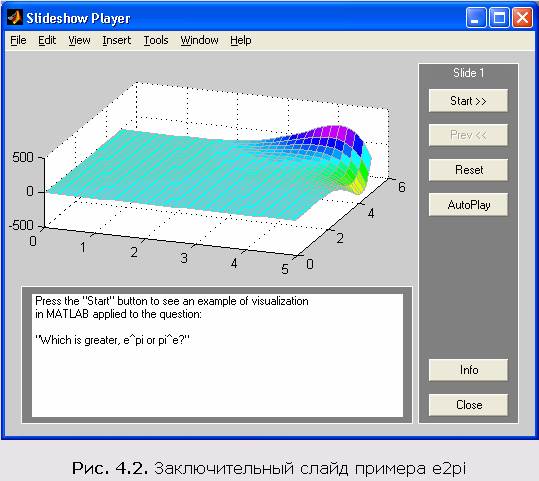Viewport: 539px width, 481px height.
Task: Open the File menu
Action: click(18, 40)
